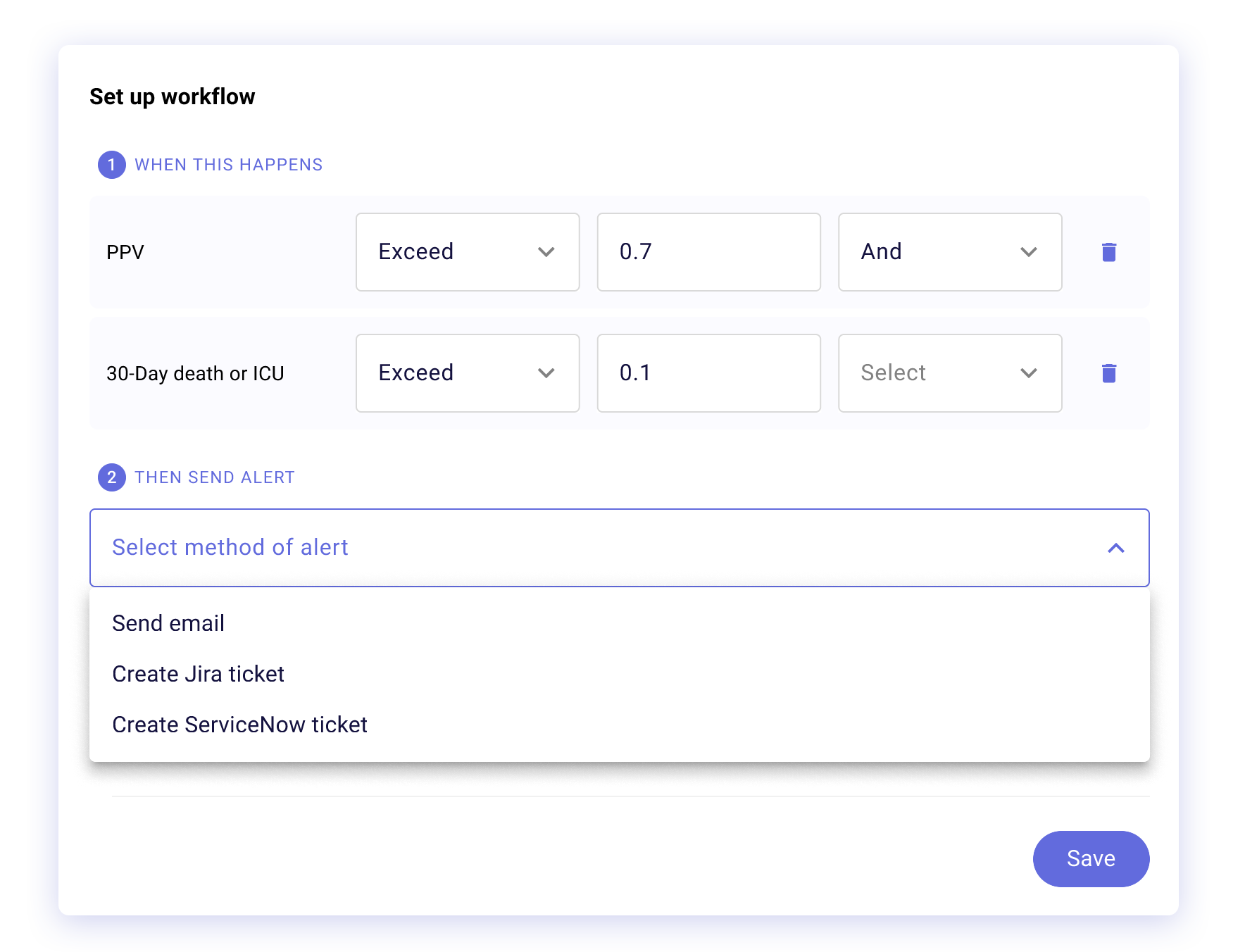
Task: Open the 30-Day death Exceed dropdown
Action: tap(467, 373)
